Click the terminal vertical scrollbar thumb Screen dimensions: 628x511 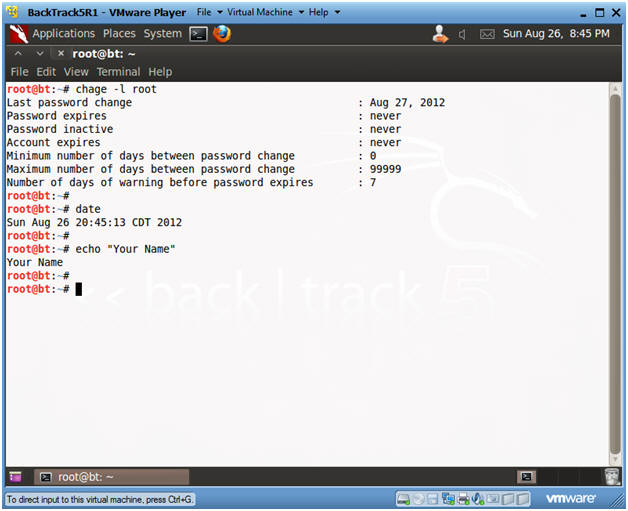coord(615,275)
